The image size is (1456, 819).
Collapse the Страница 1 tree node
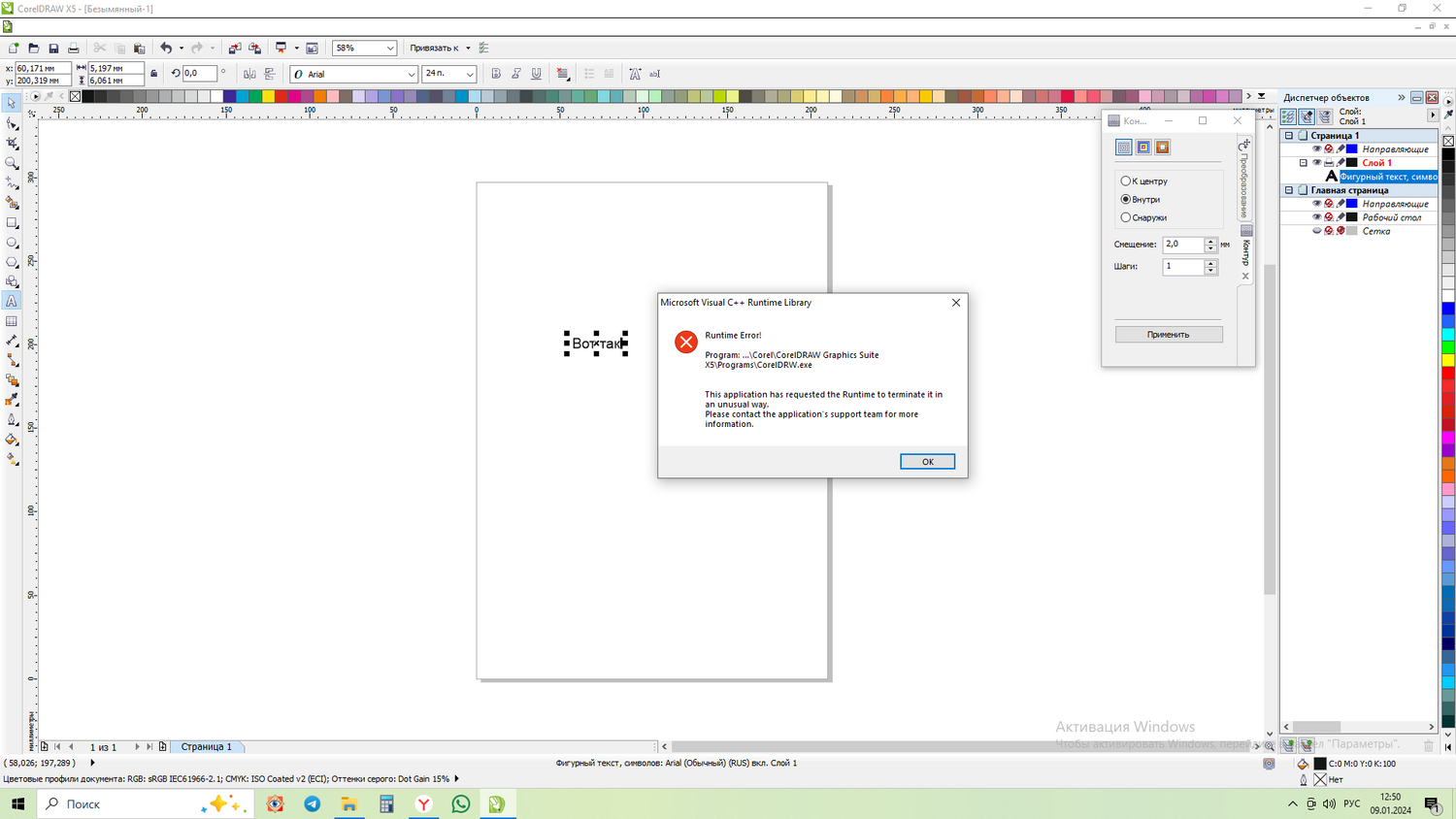1289,136
